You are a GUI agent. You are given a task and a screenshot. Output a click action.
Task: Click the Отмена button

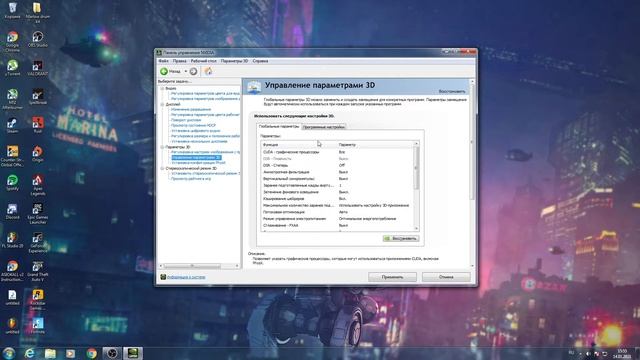click(x=446, y=277)
